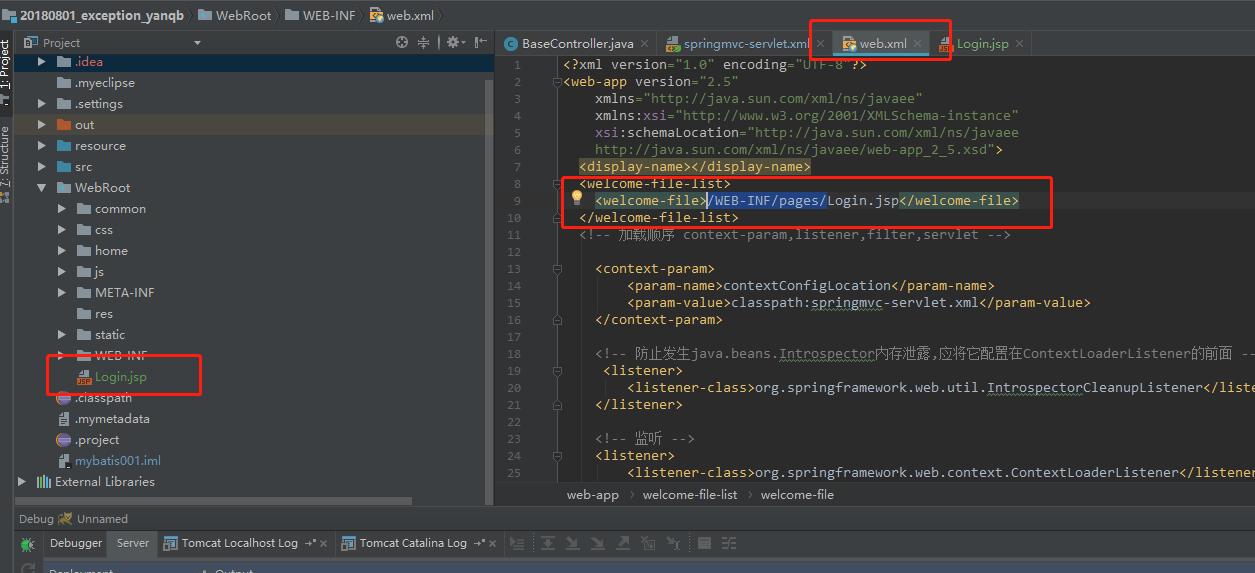Expand the src folder
The height and width of the screenshot is (573, 1255).
point(41,167)
